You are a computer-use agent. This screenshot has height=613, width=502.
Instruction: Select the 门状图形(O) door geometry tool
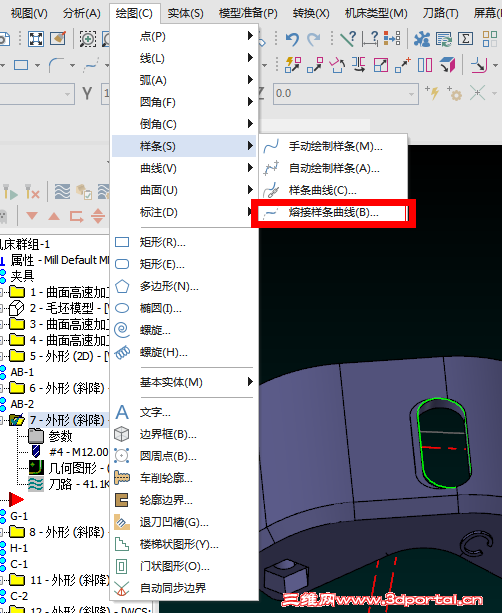coord(184,566)
